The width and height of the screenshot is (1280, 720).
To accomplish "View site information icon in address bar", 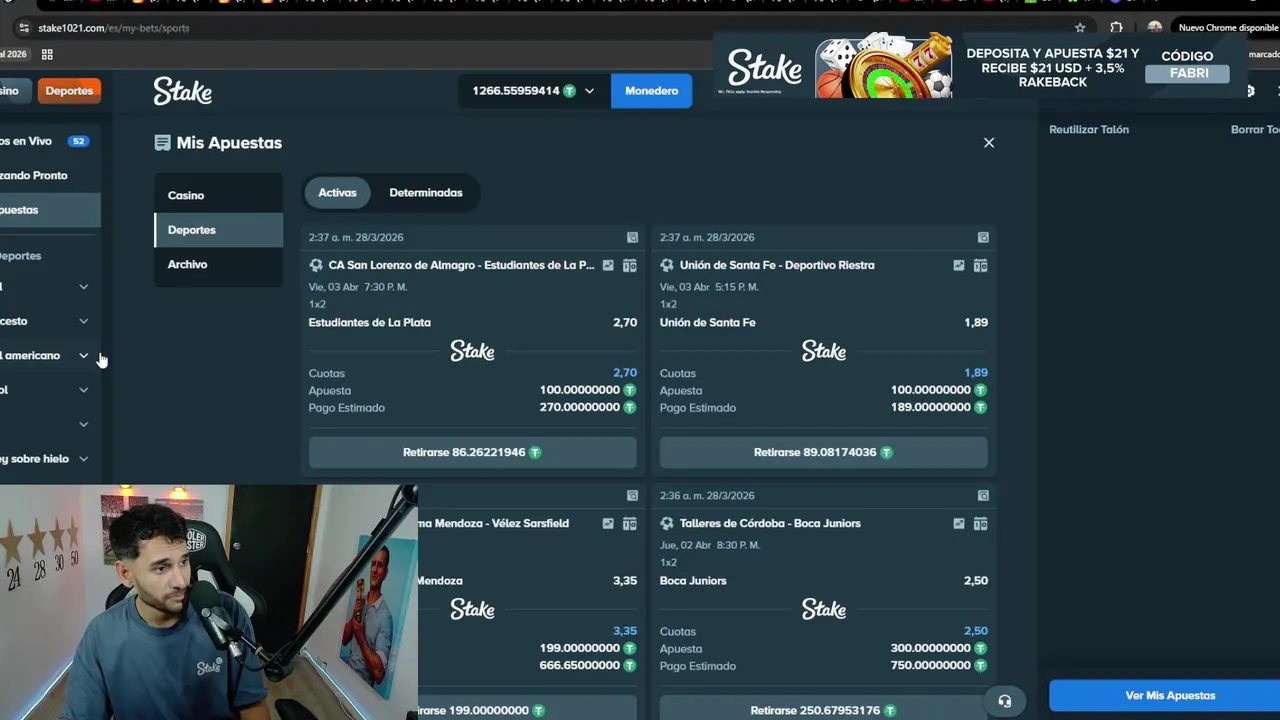I will [24, 28].
